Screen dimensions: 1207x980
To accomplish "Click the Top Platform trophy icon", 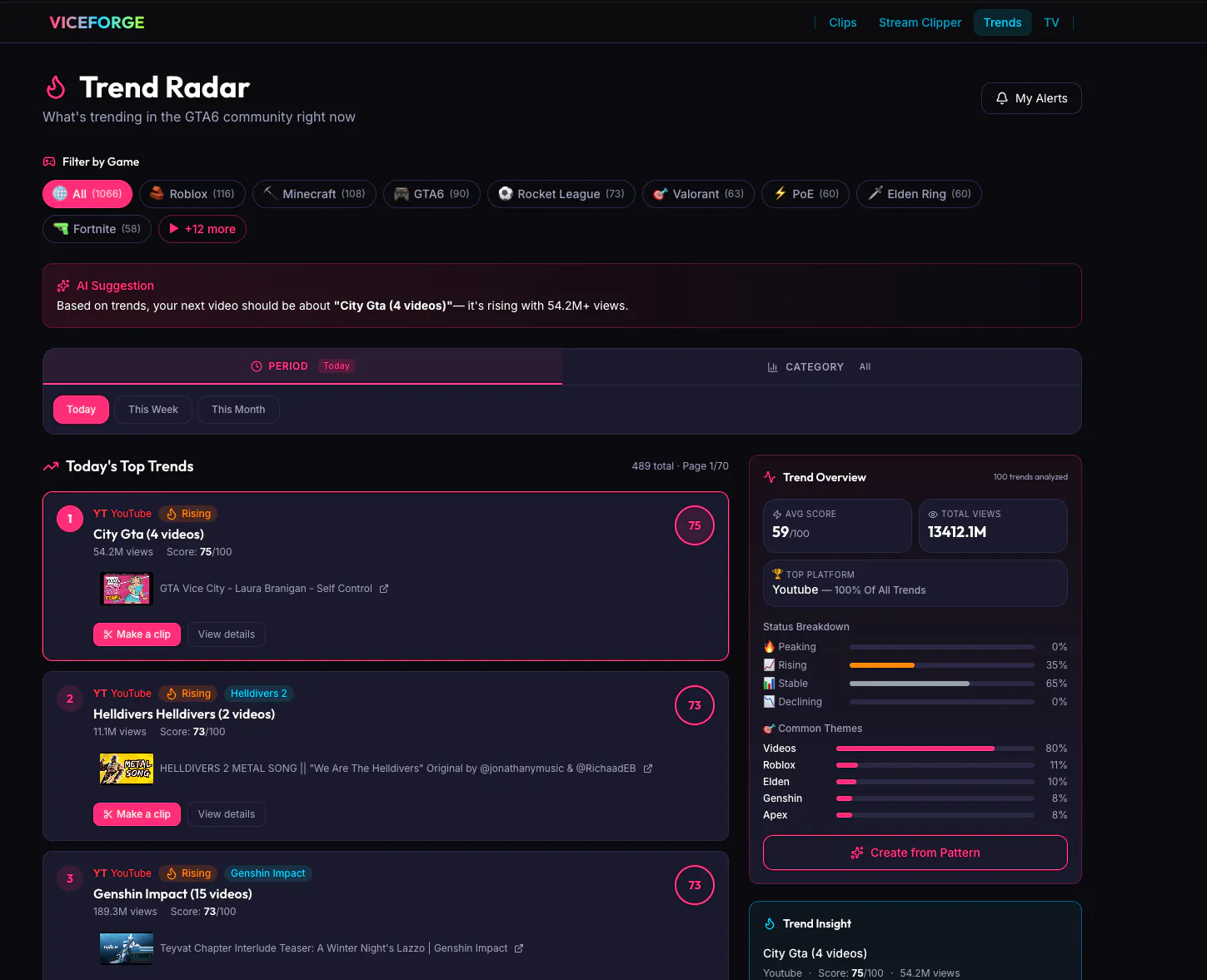I will [777, 575].
